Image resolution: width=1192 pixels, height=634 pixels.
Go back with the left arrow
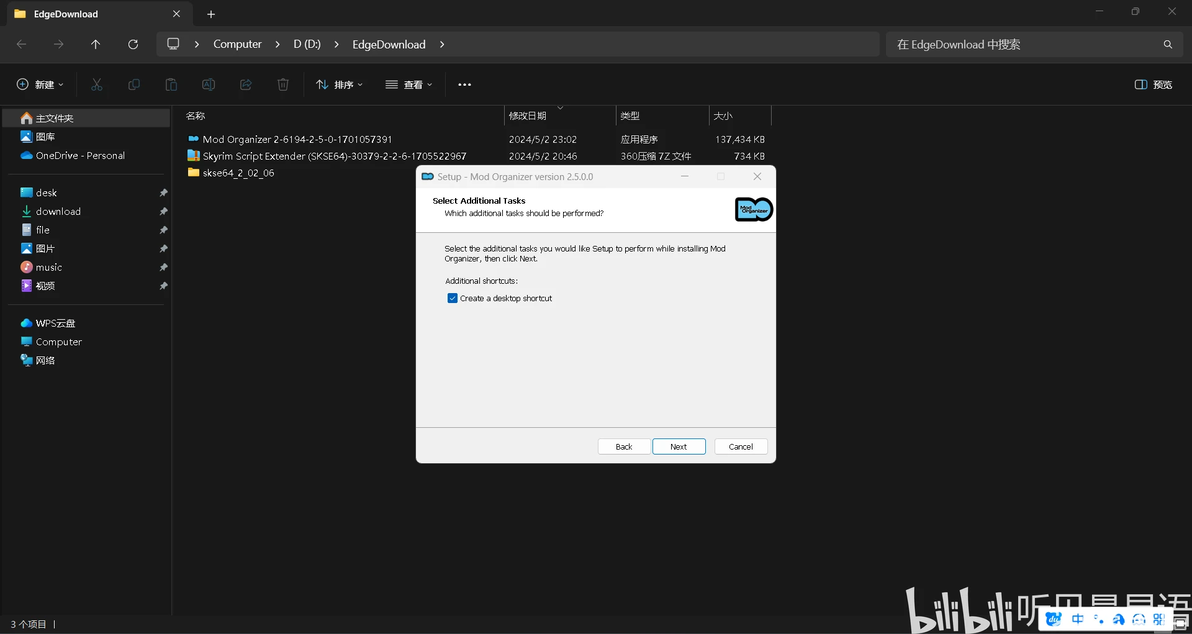21,44
